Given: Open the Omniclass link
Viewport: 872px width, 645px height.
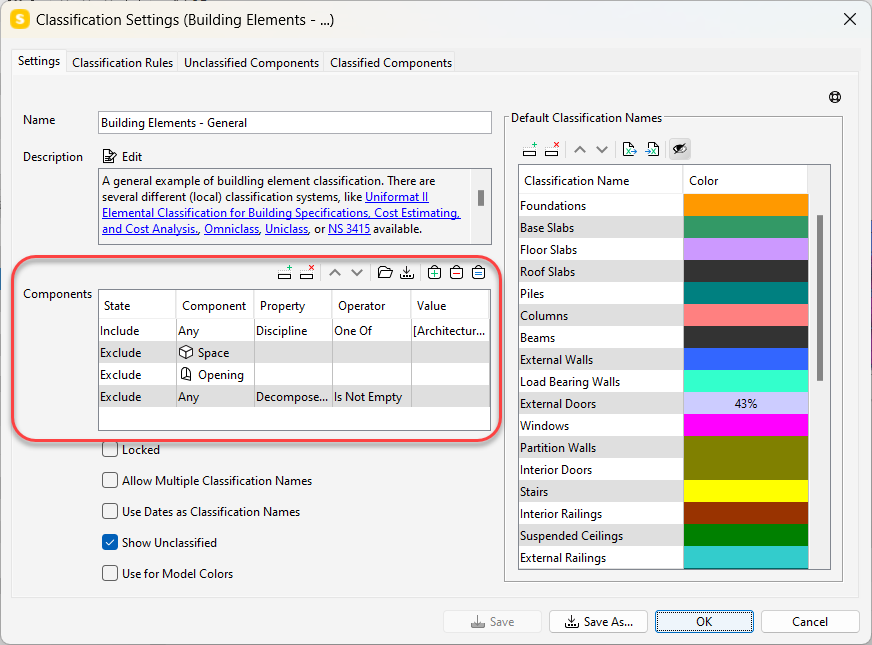Looking at the screenshot, I should (231, 229).
